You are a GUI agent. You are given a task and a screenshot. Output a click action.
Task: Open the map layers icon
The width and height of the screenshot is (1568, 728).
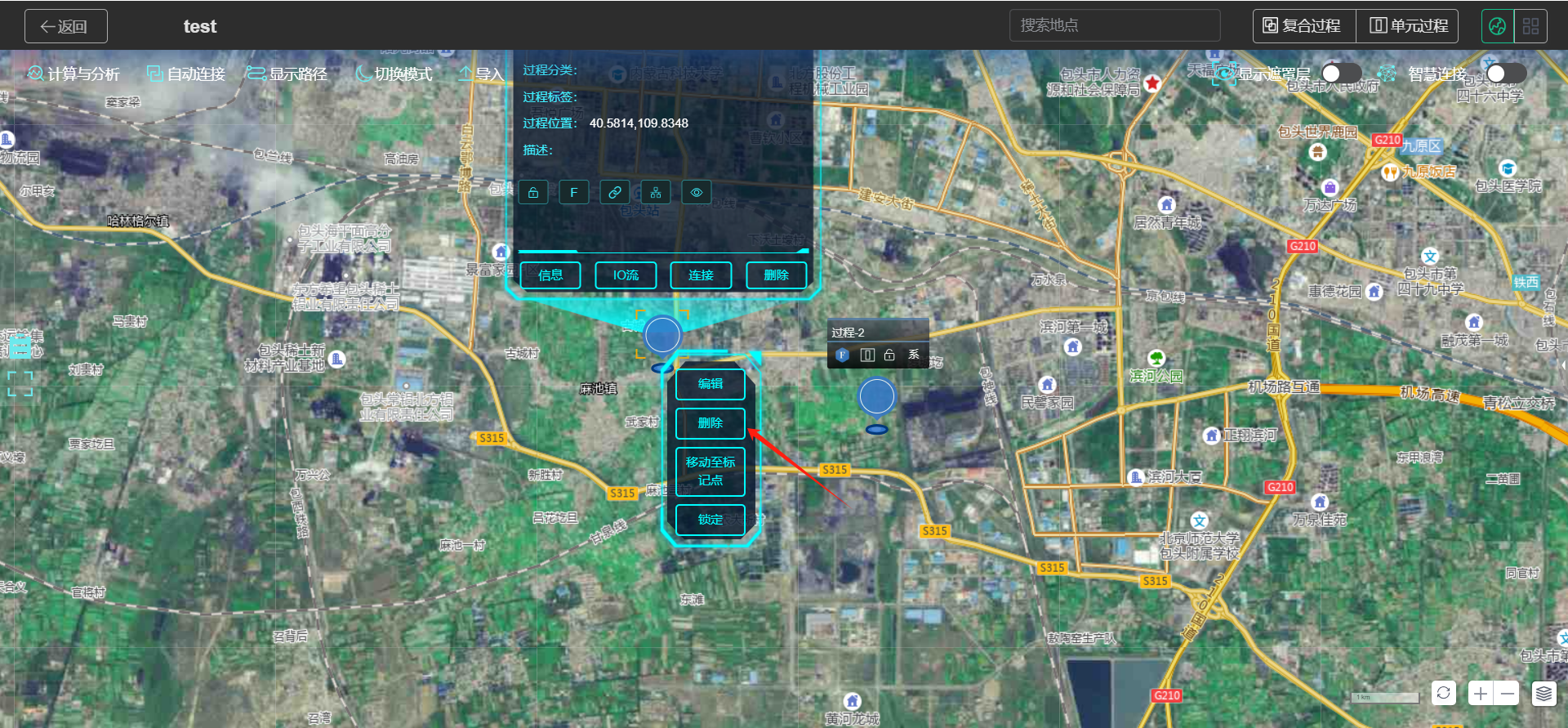click(x=1543, y=694)
